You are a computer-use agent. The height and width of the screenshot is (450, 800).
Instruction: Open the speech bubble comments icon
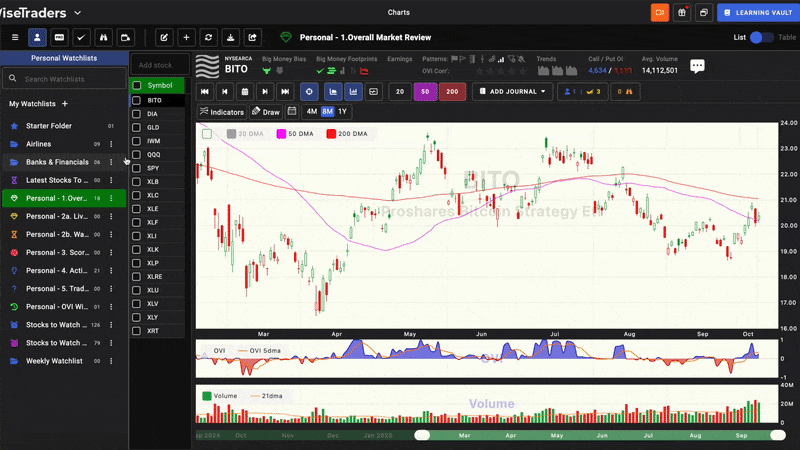pos(697,66)
